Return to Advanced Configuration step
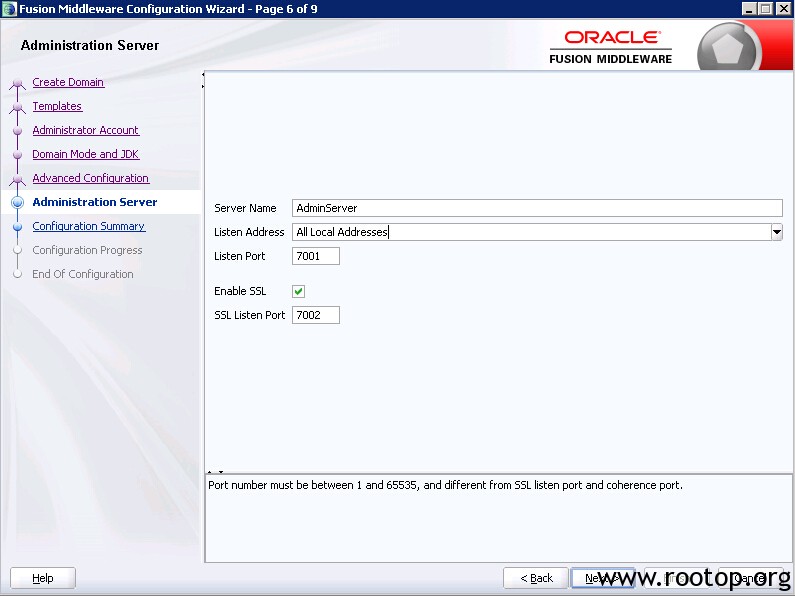Viewport: 795px width, 596px height. 91,178
